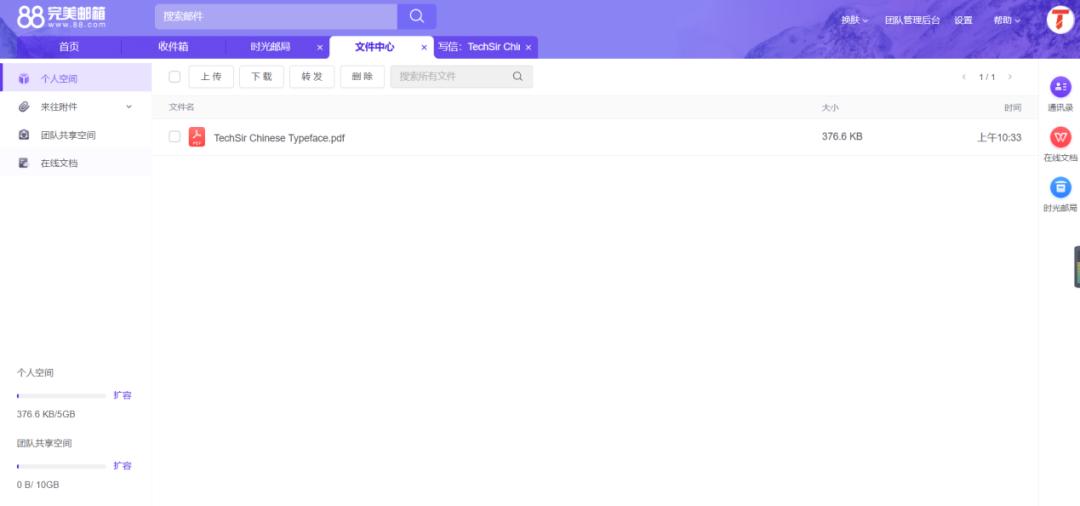1080x506 pixels.
Task: Open 时光邮局 icon in right sidebar
Action: [x=1060, y=187]
